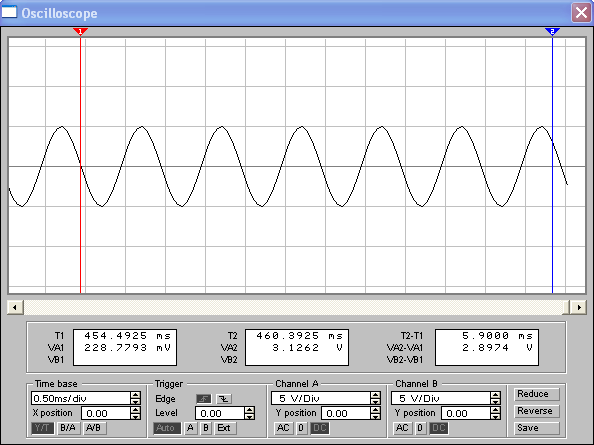The width and height of the screenshot is (594, 445).
Task: Select the red cursor 1 marker
Action: click(80, 31)
